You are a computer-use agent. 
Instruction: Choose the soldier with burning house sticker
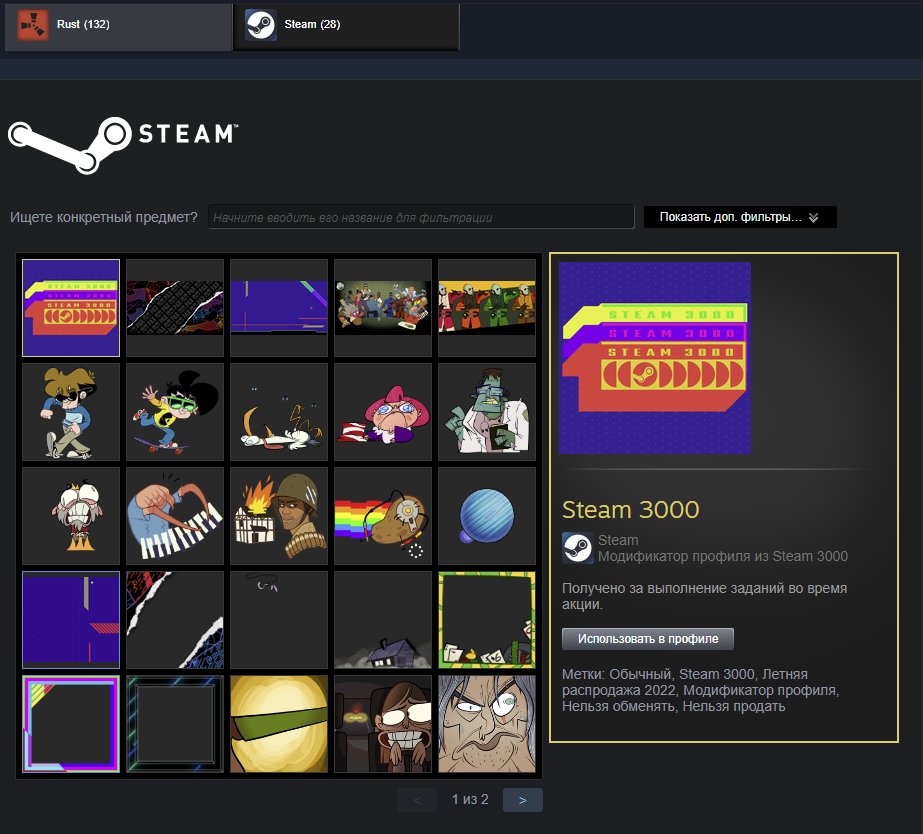click(279, 516)
